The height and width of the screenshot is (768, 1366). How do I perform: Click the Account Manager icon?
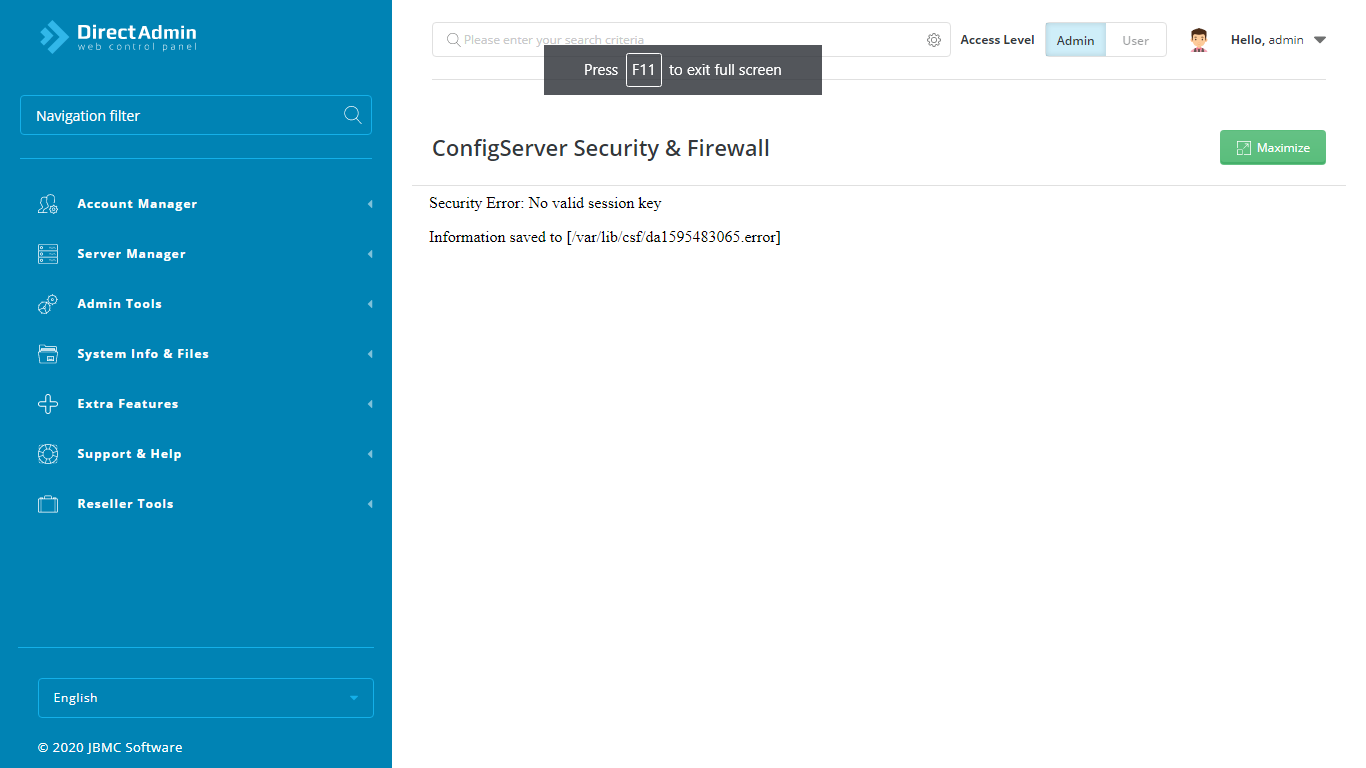point(48,204)
